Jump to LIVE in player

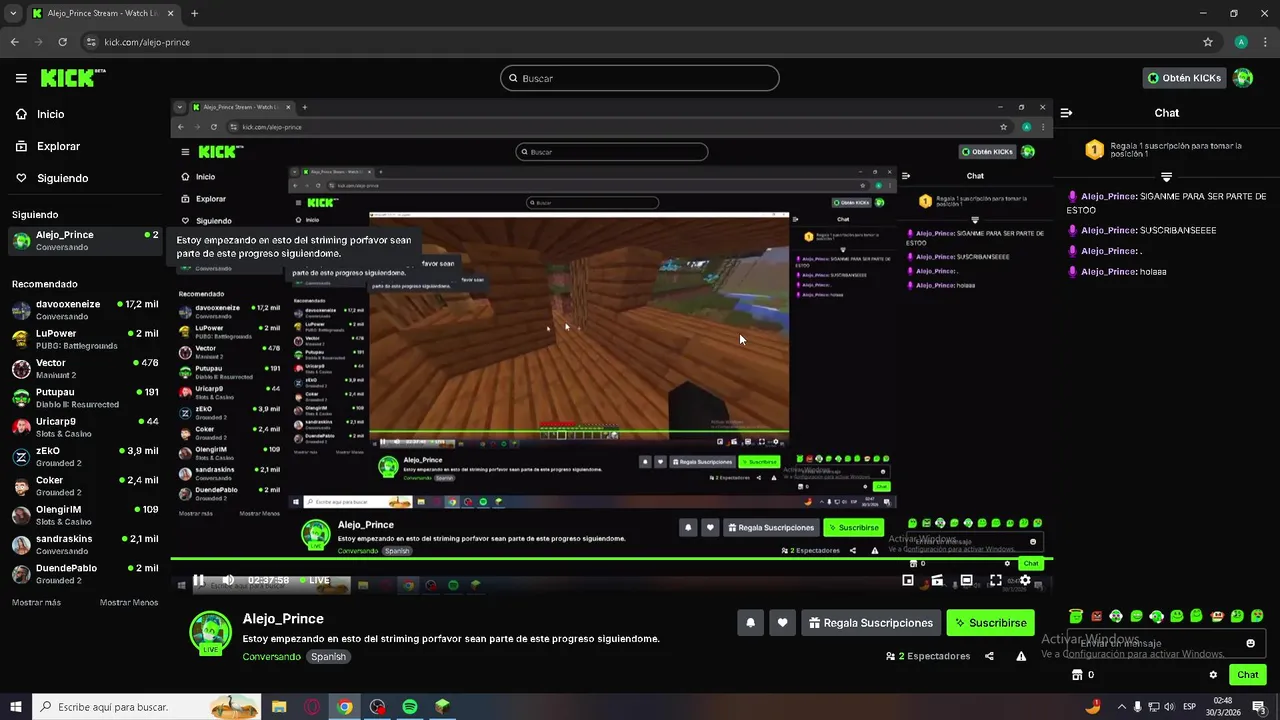click(313, 580)
